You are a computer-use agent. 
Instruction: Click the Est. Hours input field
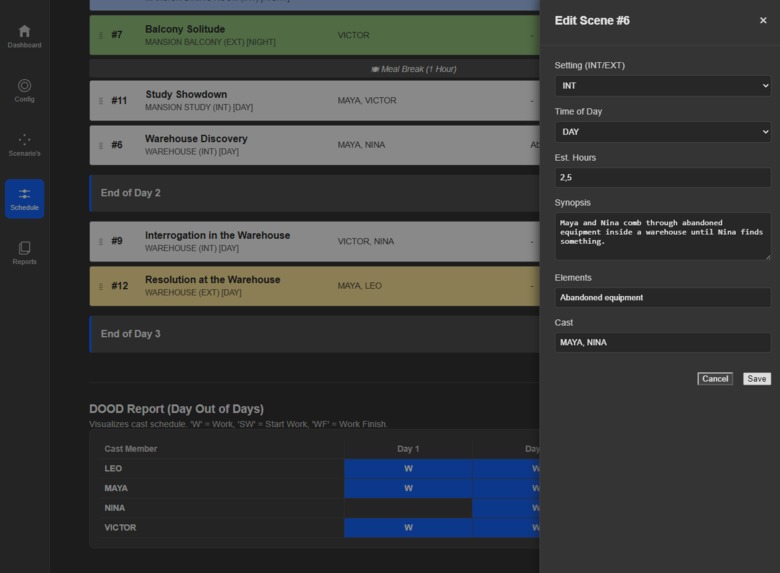click(x=663, y=178)
